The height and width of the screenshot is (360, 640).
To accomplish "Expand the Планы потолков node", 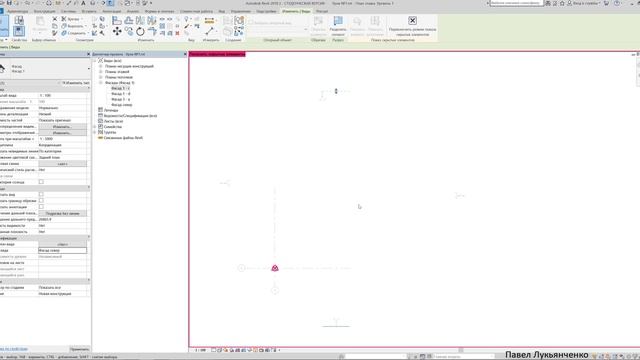I will point(101,77).
